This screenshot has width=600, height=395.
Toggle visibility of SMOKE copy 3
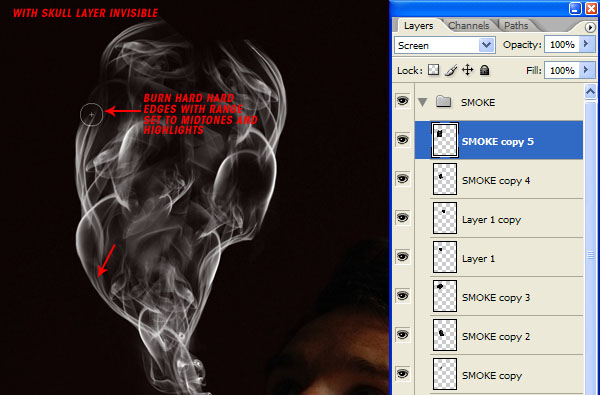(402, 296)
